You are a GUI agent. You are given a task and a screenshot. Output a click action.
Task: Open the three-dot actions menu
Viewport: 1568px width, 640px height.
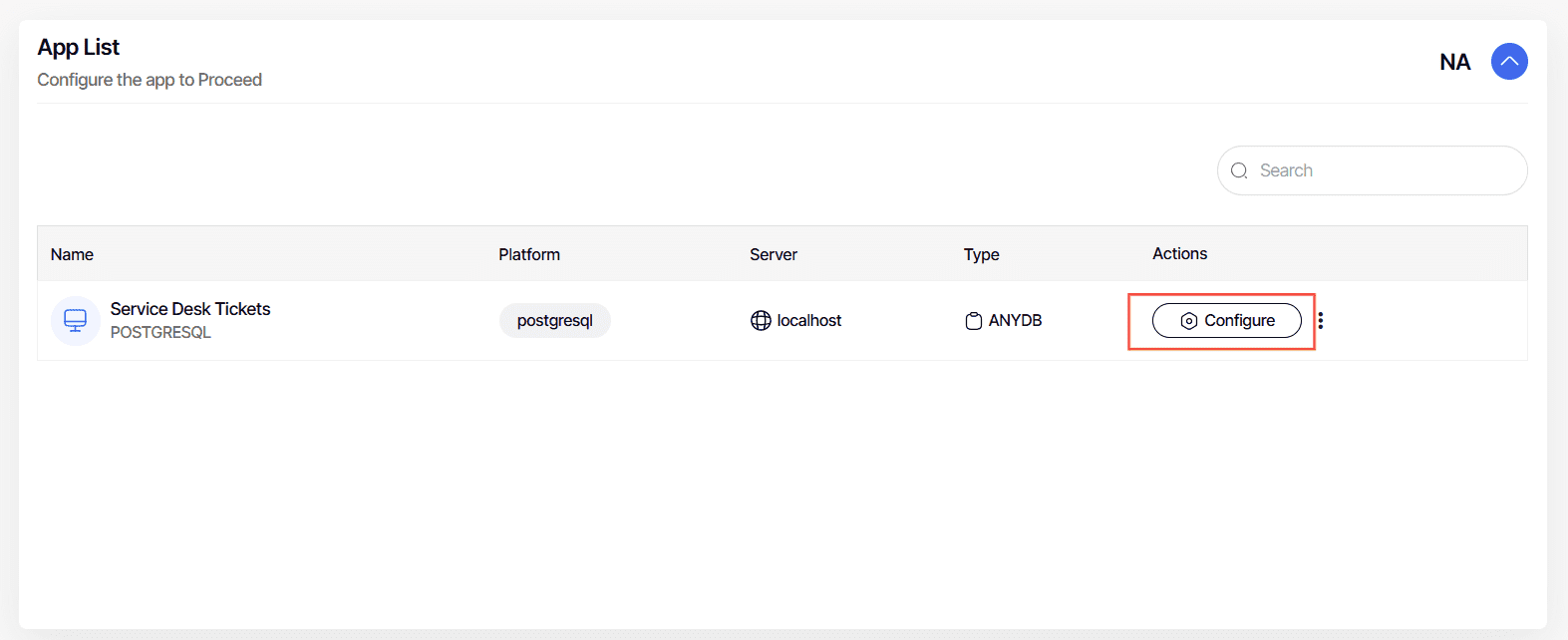(x=1320, y=321)
